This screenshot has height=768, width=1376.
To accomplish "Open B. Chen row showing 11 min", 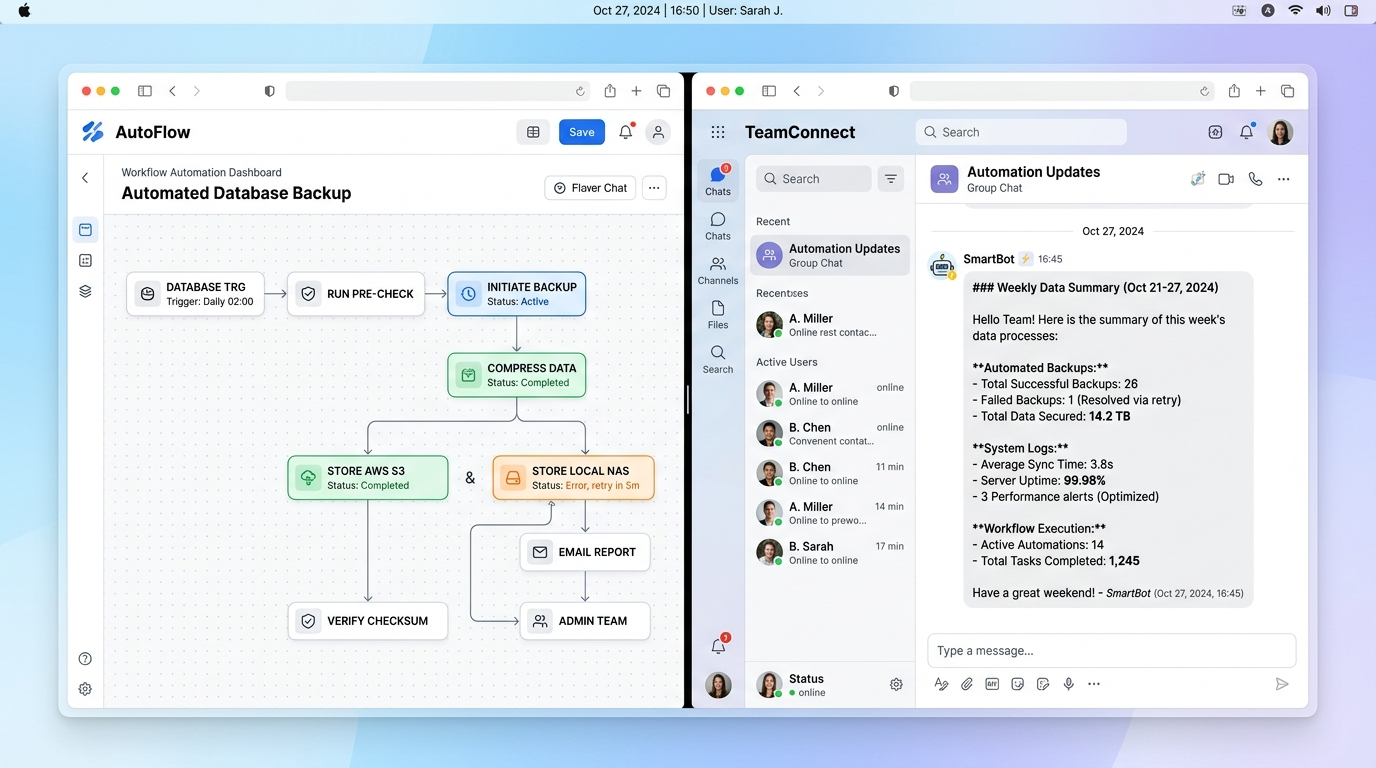I will pyautogui.click(x=830, y=473).
